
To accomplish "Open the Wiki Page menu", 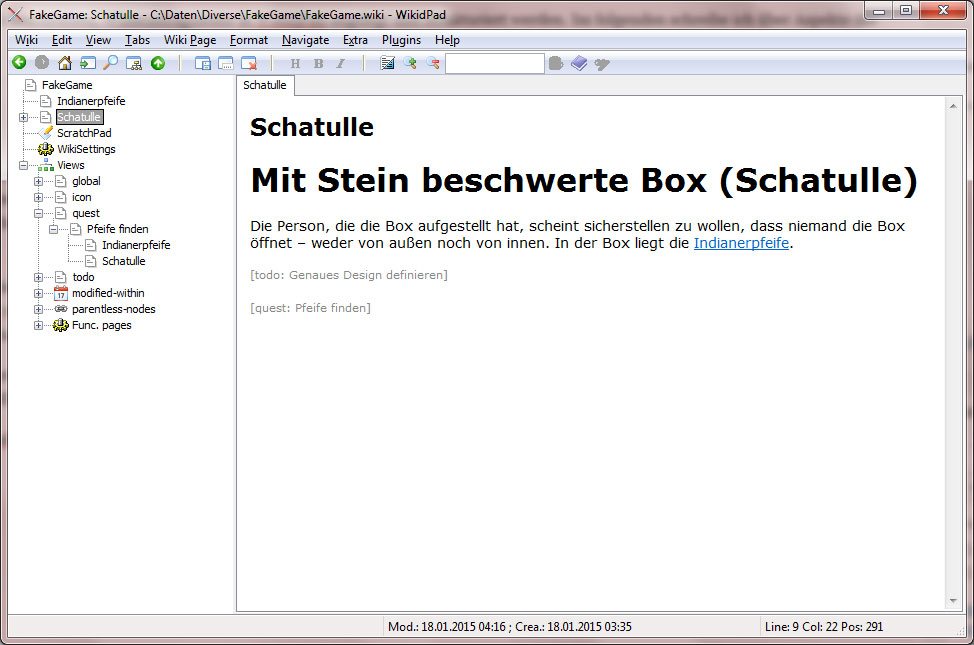I will (x=190, y=40).
